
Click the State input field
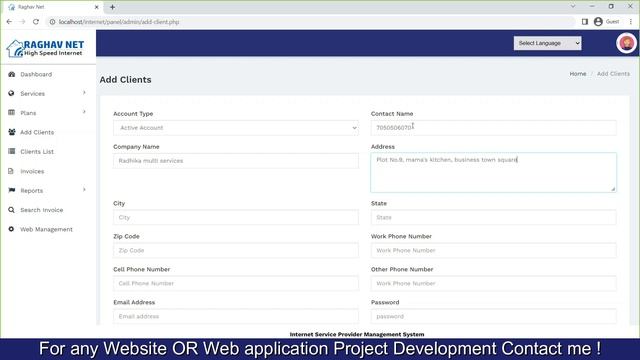[x=493, y=218]
